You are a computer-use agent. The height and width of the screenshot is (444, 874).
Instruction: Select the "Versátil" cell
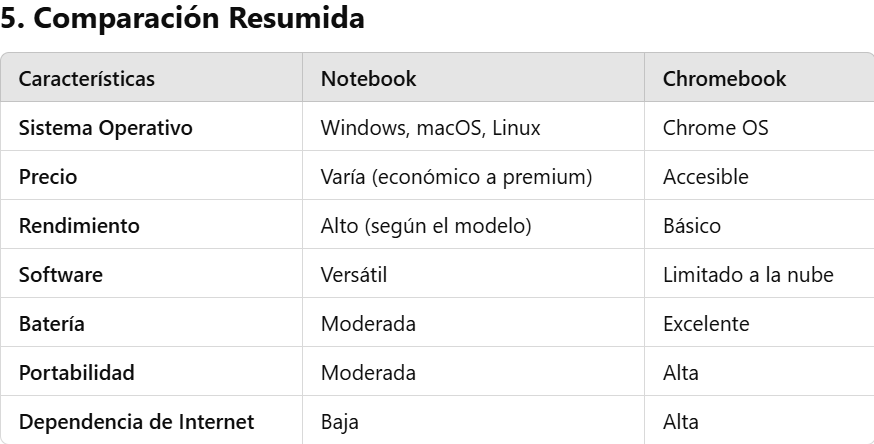[x=353, y=275]
